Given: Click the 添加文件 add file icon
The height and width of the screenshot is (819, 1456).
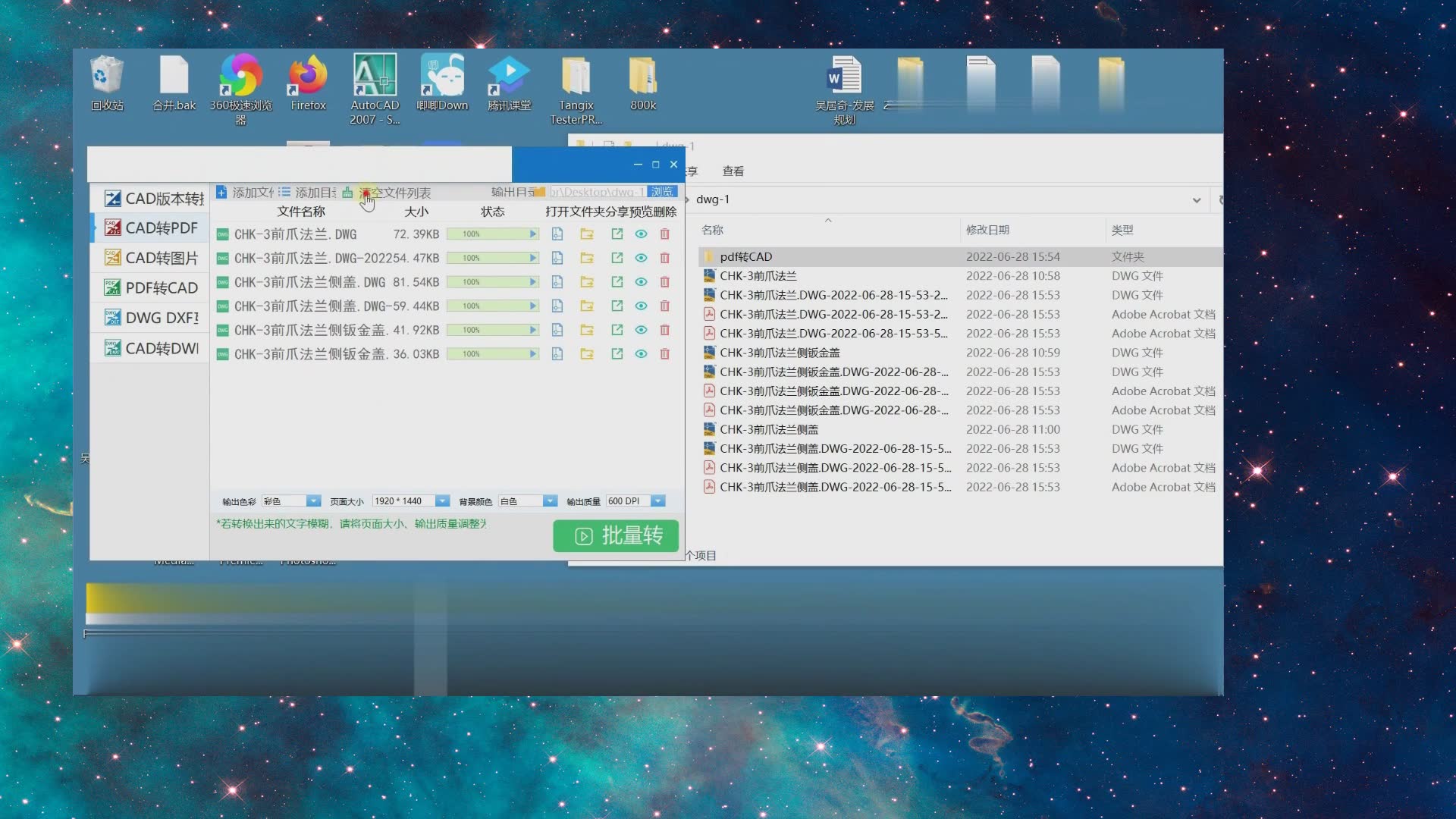Looking at the screenshot, I should click(x=221, y=193).
